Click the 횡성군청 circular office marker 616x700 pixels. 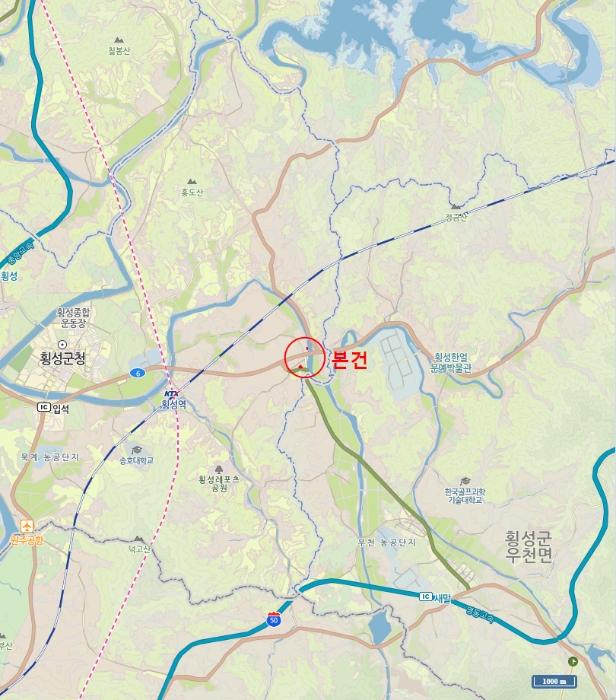62,344
